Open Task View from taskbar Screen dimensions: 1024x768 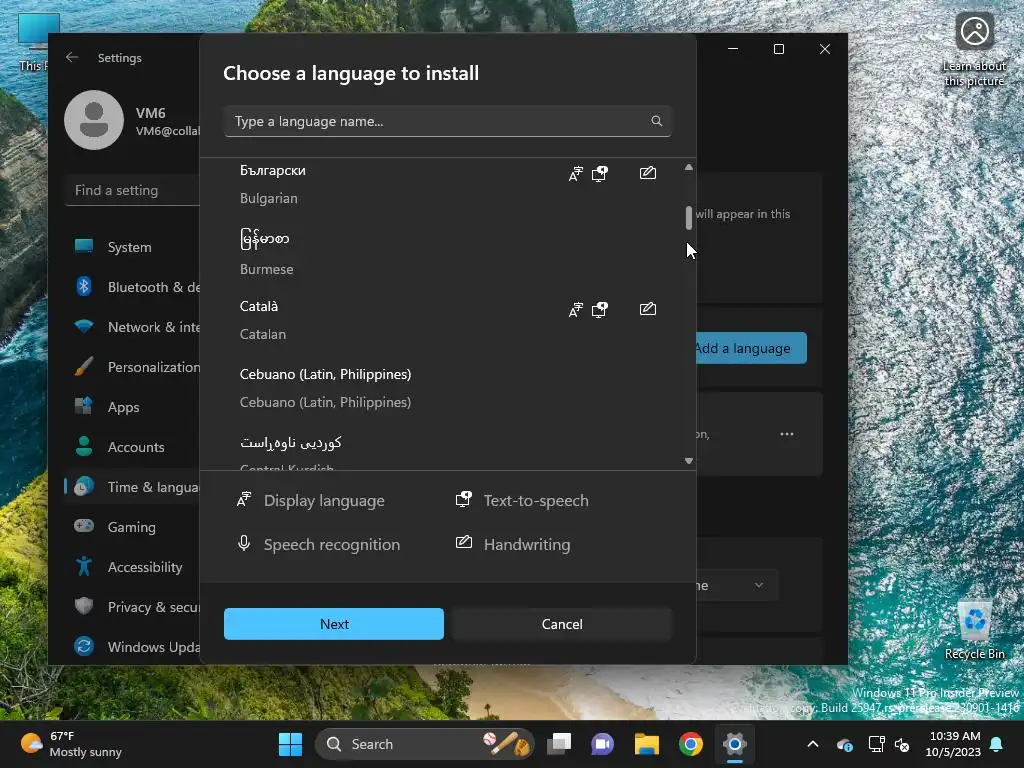559,744
